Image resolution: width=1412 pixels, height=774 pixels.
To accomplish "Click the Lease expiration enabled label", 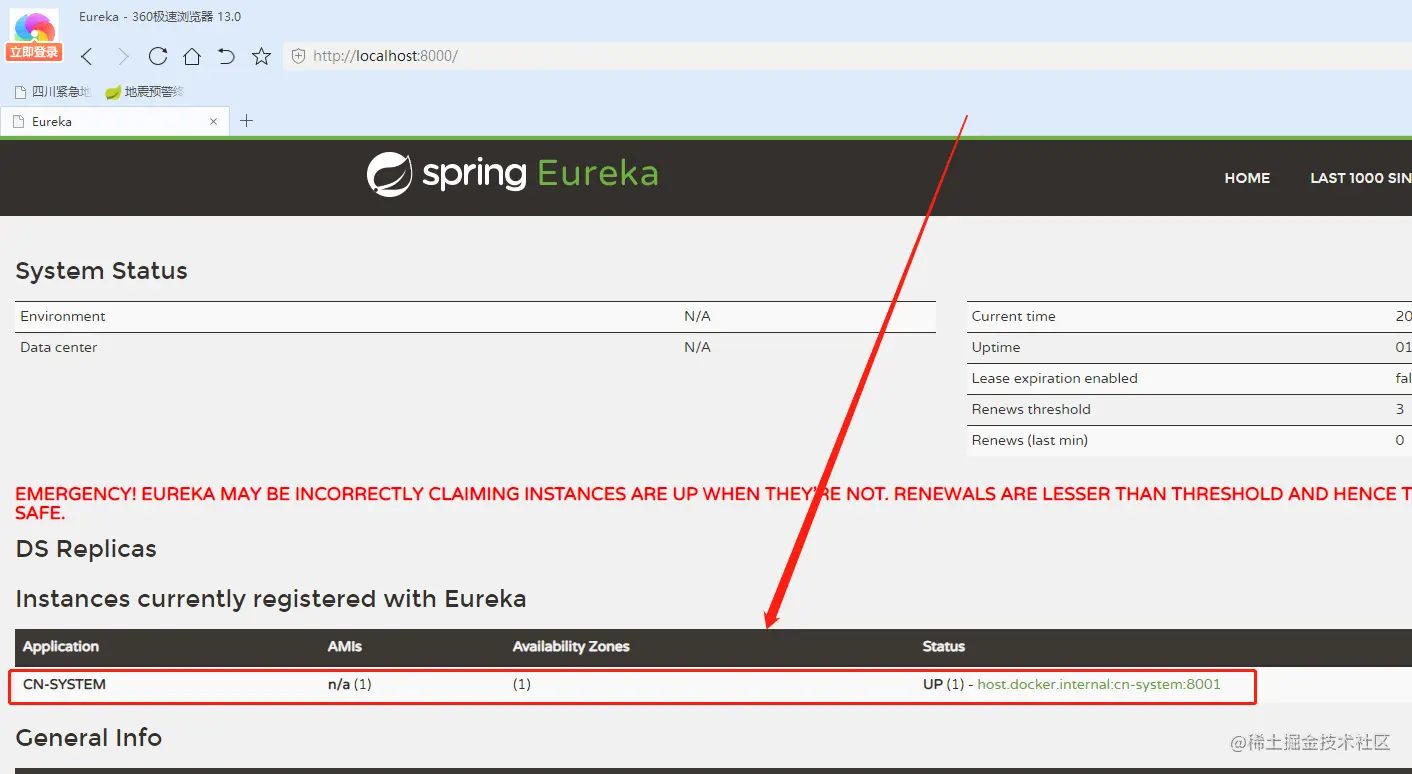I will tap(1055, 378).
